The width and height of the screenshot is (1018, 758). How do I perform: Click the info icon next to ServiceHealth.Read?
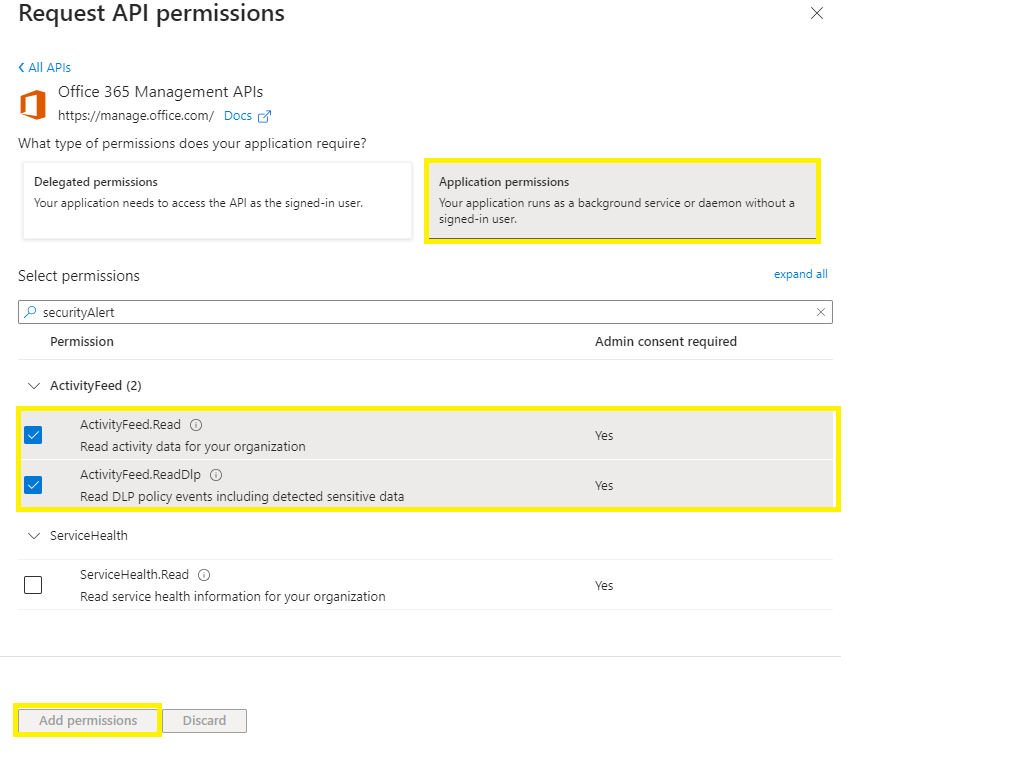(x=202, y=574)
